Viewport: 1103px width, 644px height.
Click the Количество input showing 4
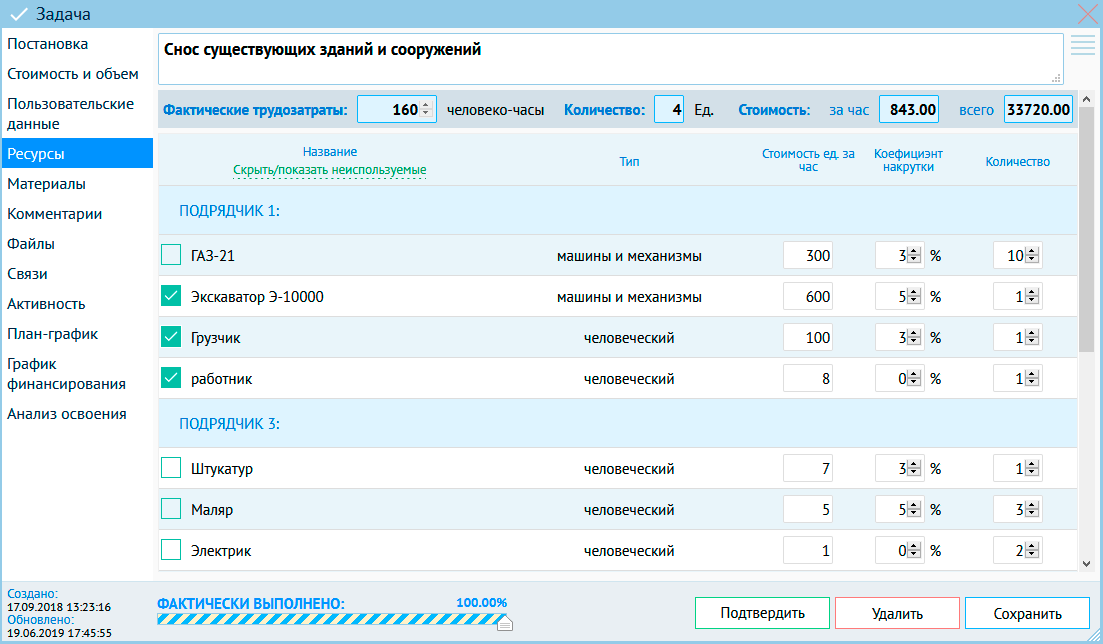pos(668,110)
